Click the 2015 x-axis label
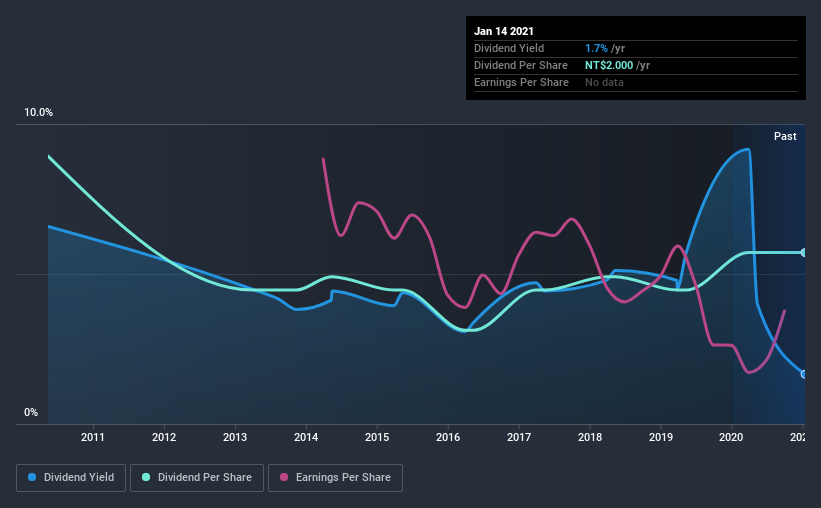 point(377,437)
